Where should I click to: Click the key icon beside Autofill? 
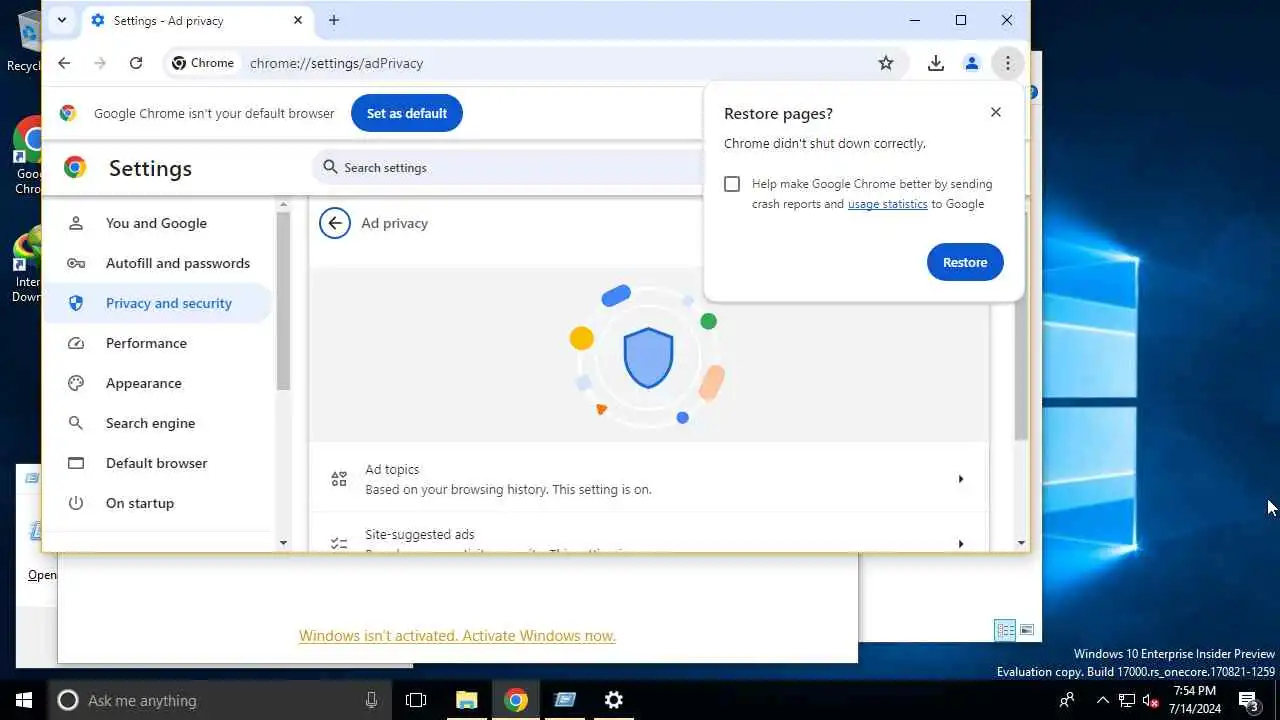tap(75, 263)
